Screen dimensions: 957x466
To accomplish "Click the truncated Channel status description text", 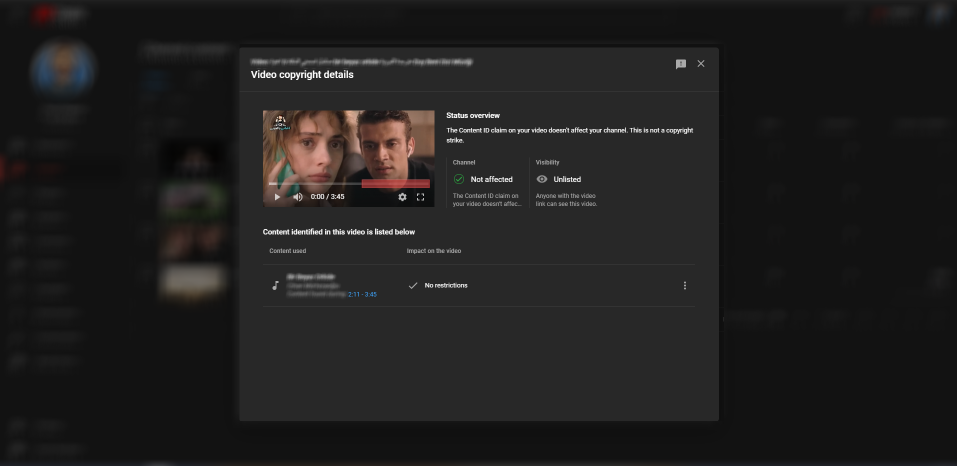I will (x=487, y=200).
